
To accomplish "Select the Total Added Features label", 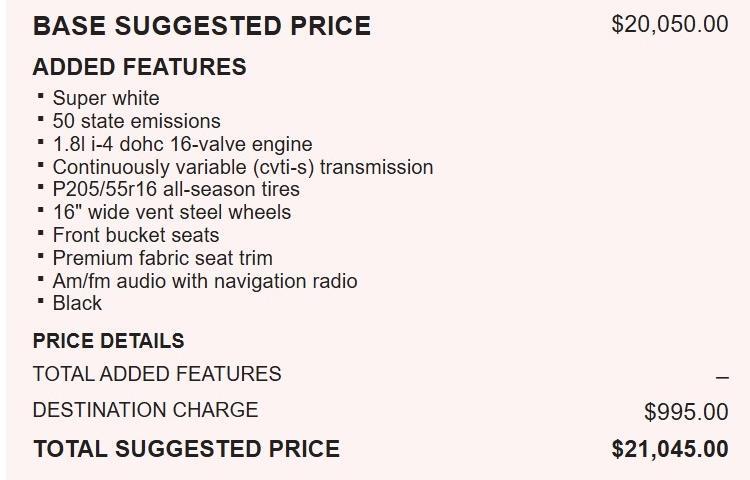I will point(157,374).
